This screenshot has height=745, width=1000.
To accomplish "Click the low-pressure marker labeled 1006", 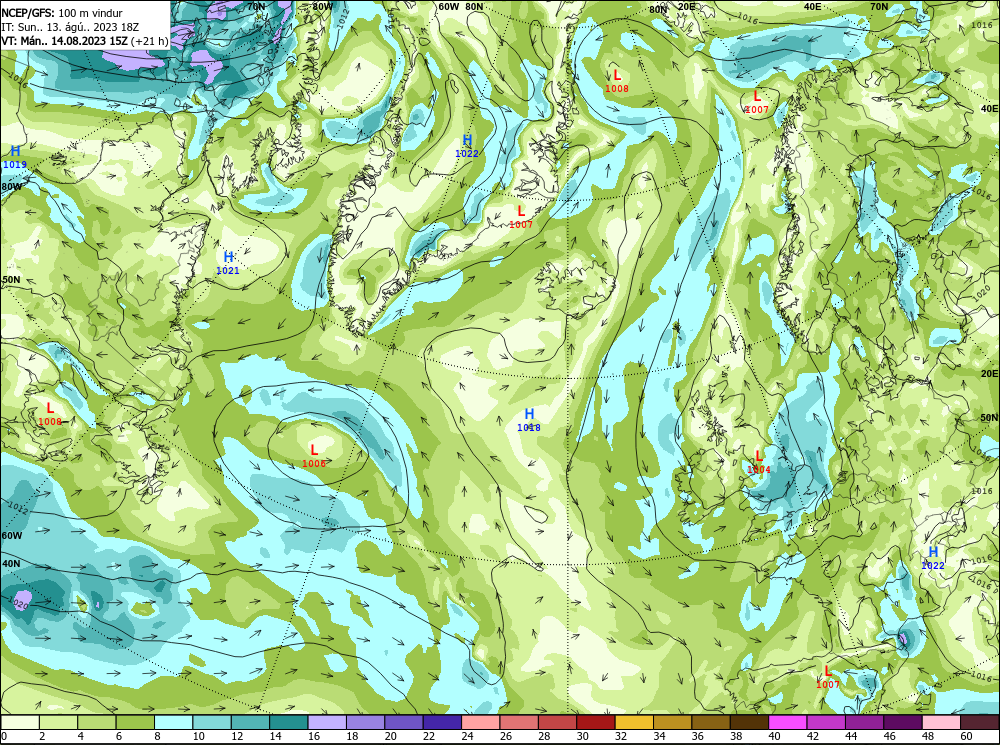I will coord(314,456).
